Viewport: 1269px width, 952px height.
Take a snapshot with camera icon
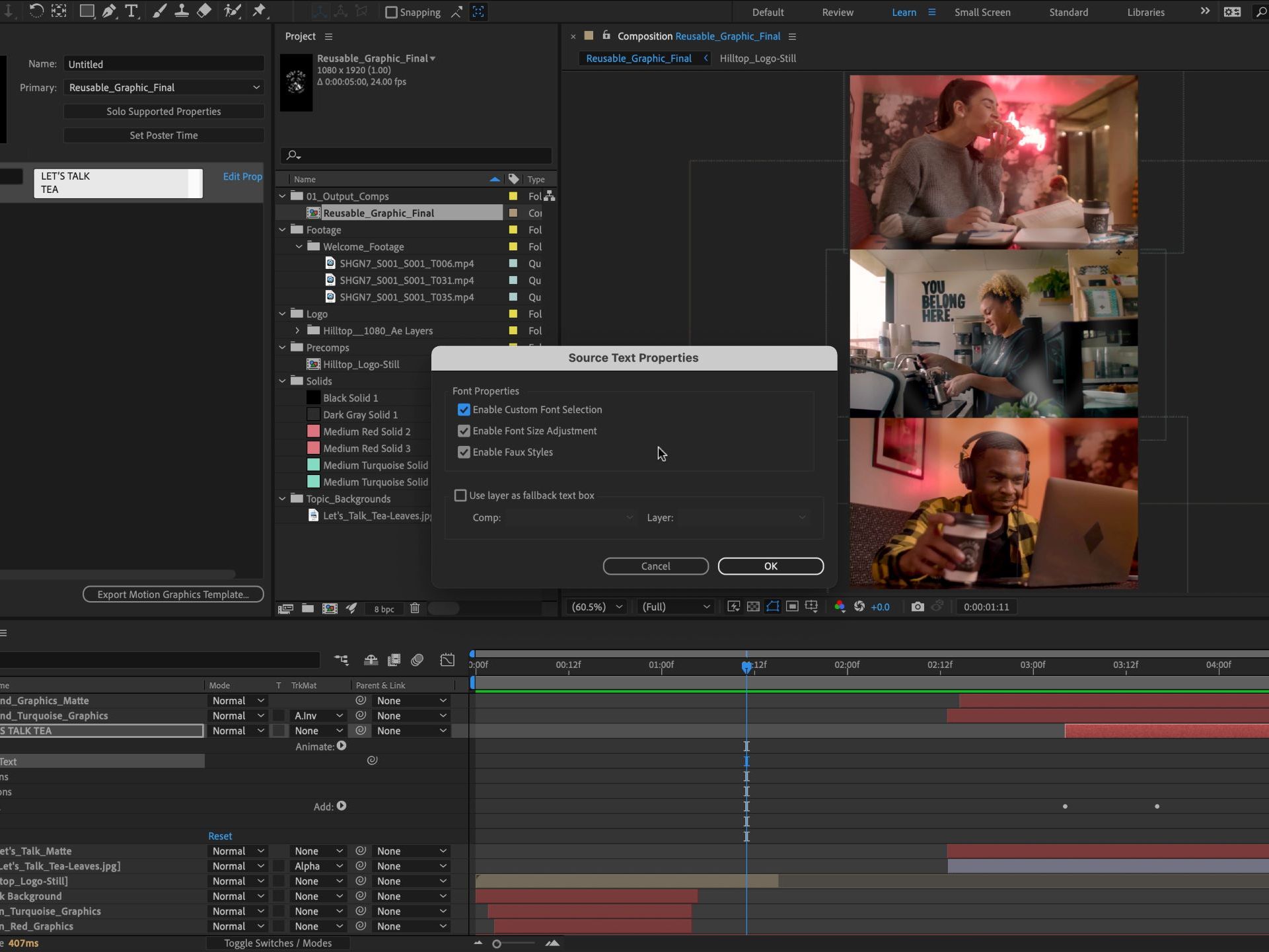[x=917, y=606]
